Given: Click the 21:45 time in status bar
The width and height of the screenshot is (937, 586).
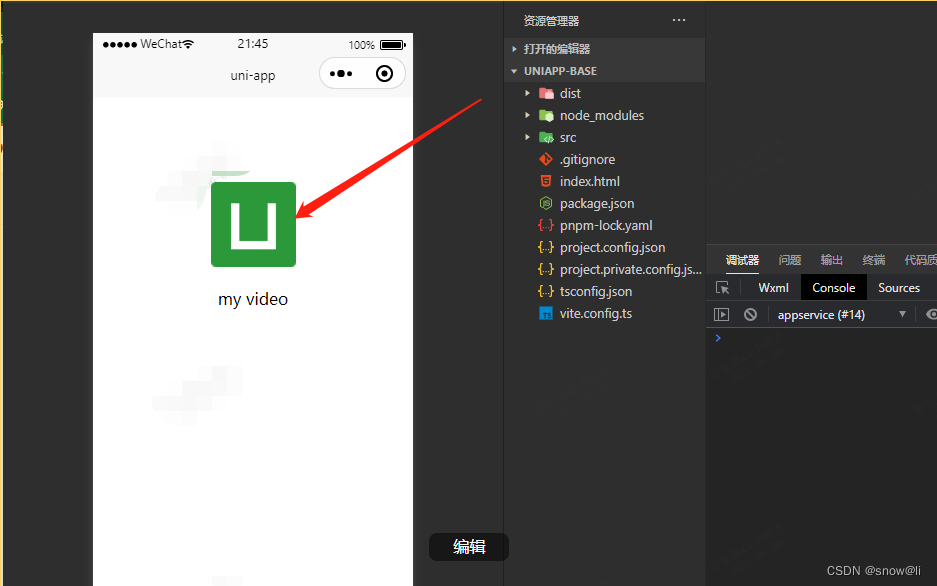Looking at the screenshot, I should click(253, 44).
